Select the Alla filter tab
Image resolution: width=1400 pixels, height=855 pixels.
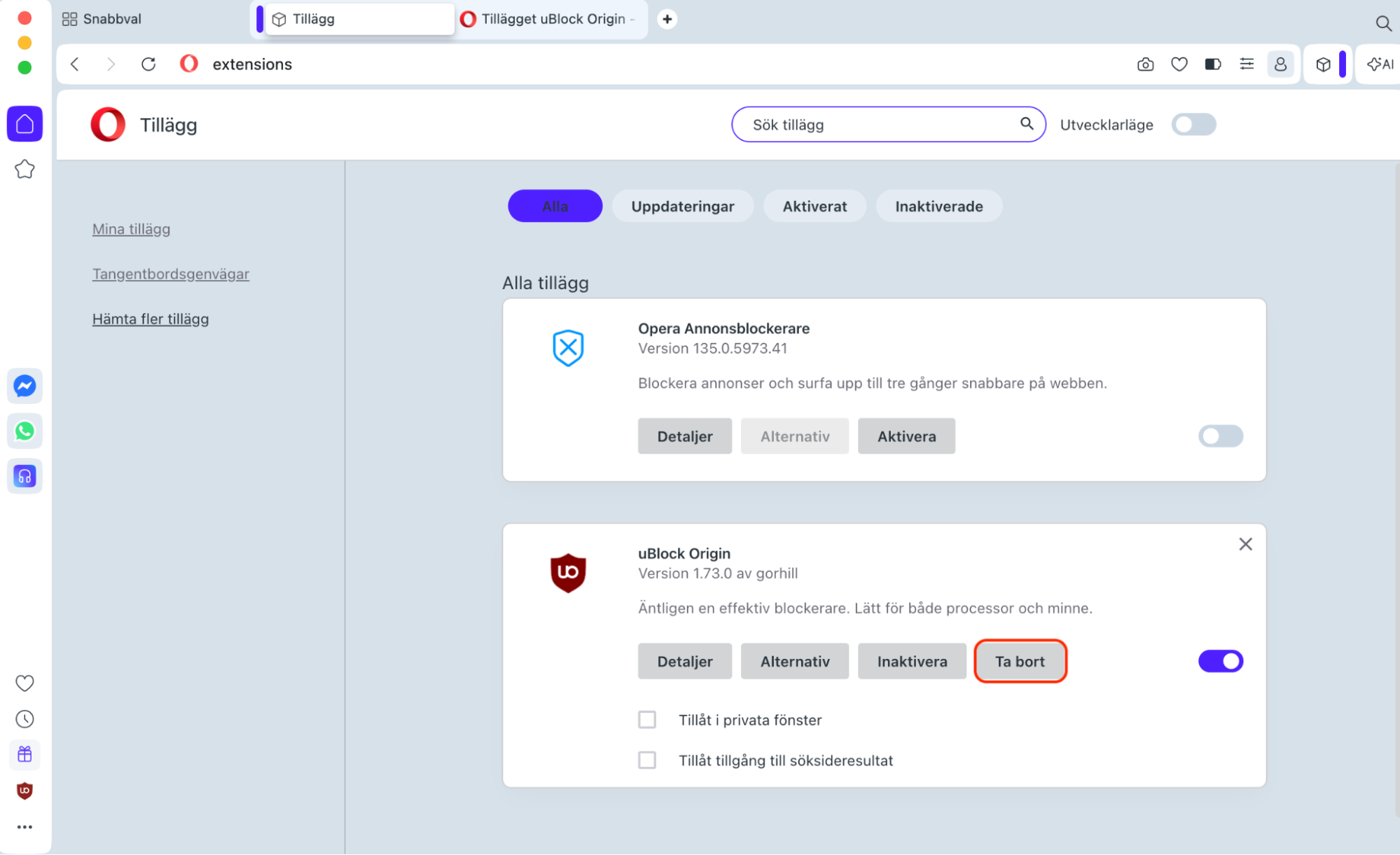[x=555, y=207]
